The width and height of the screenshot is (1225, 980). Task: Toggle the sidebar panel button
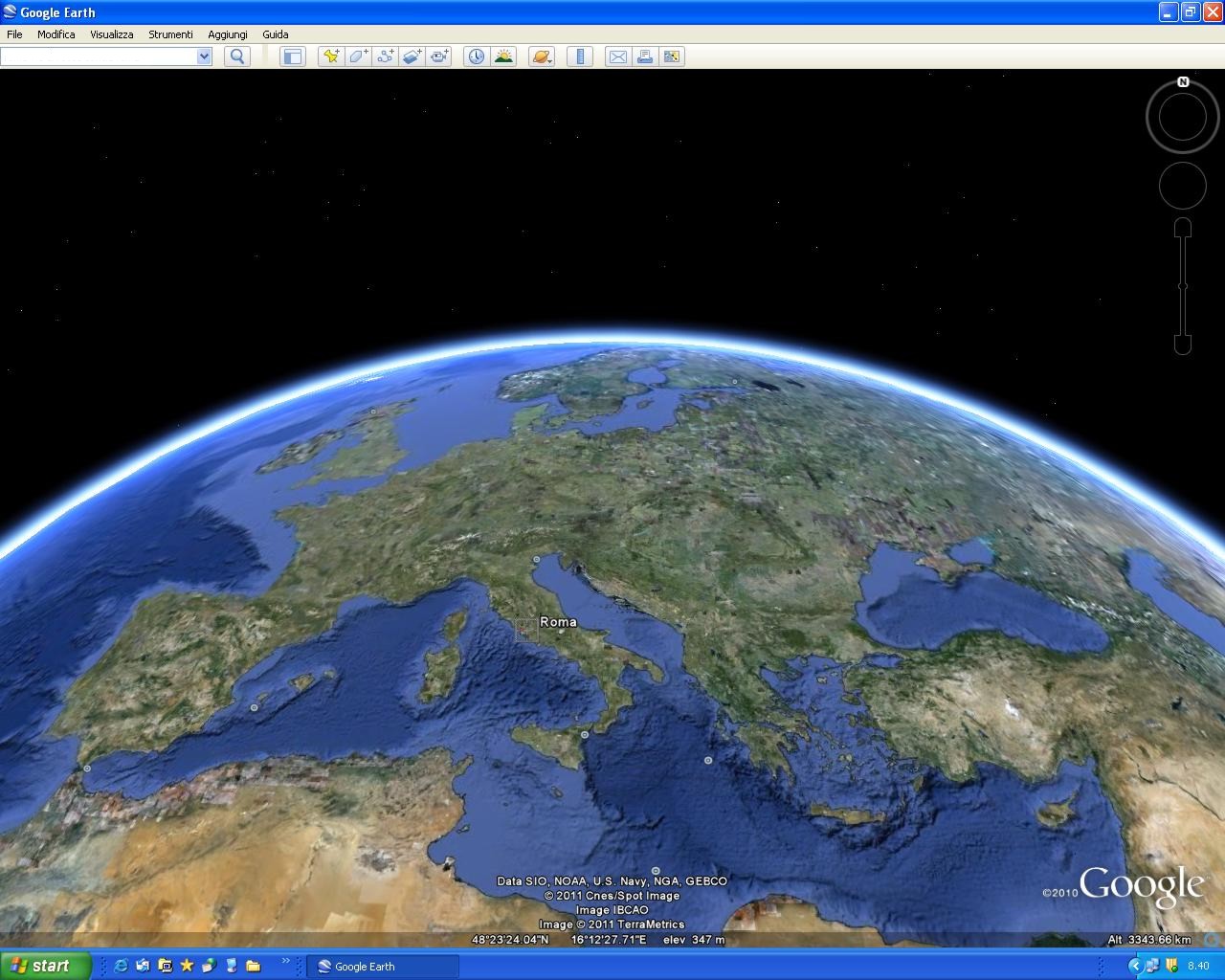coord(292,56)
